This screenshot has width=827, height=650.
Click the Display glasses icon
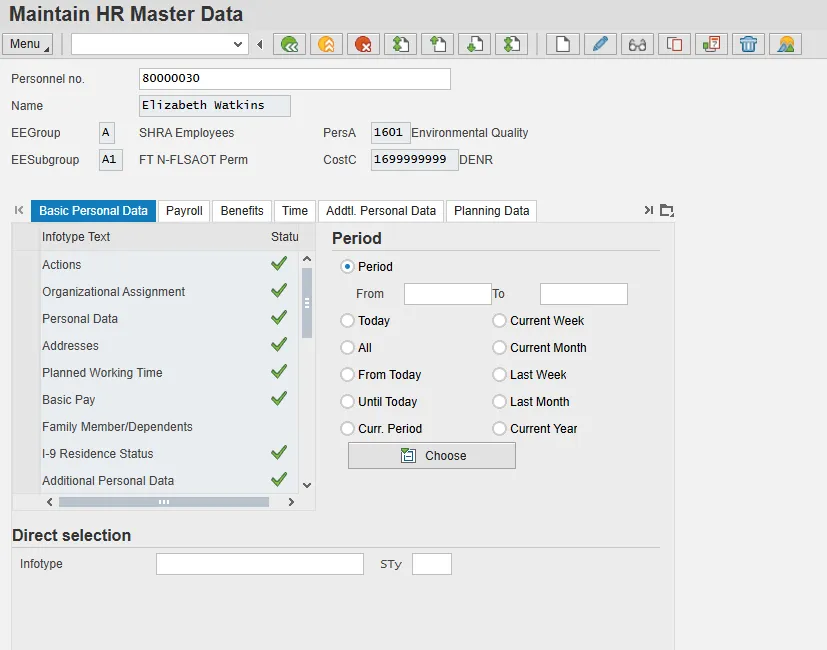636,44
